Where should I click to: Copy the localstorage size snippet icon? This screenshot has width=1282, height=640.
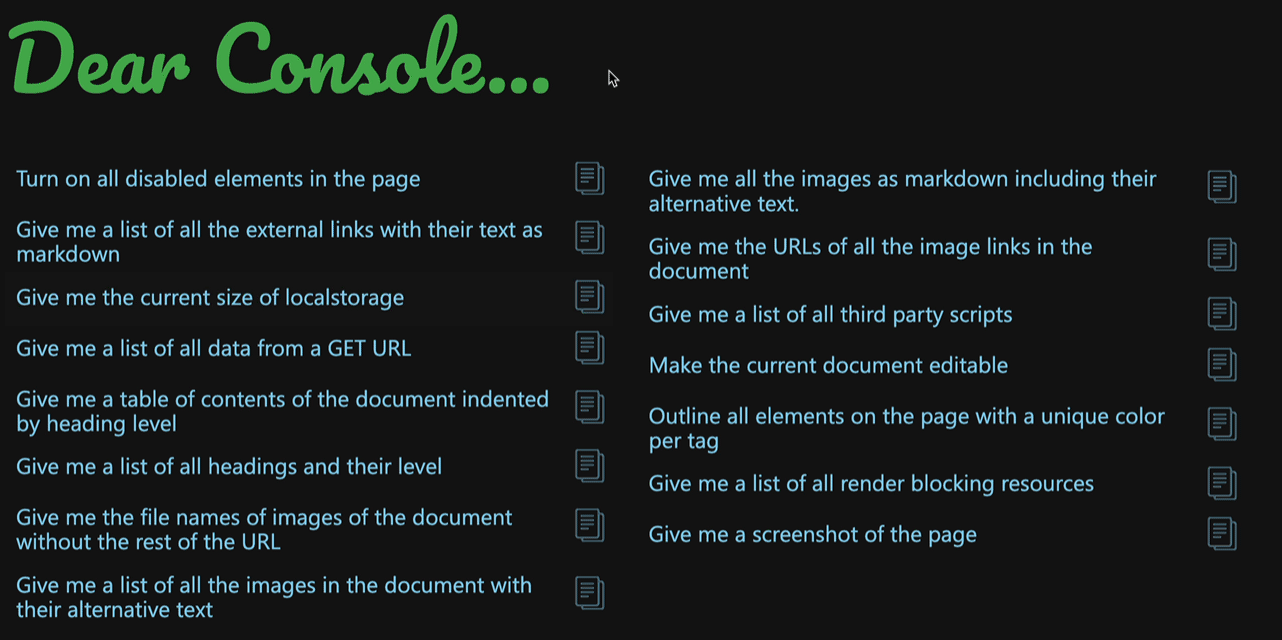pyautogui.click(x=589, y=297)
